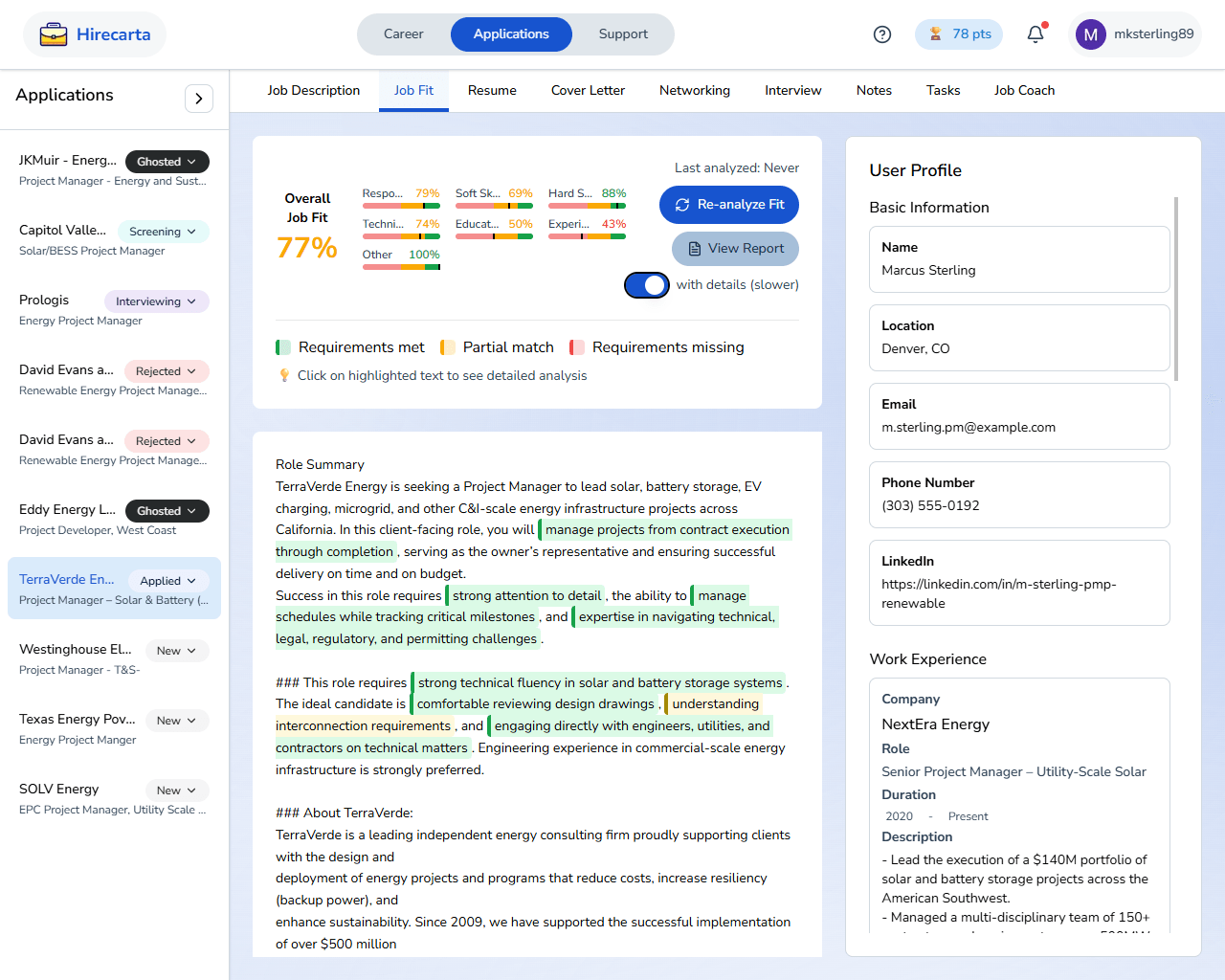Toggle the 'with details (slower)' switch
Image resolution: width=1225 pixels, height=980 pixels.
pos(647,285)
